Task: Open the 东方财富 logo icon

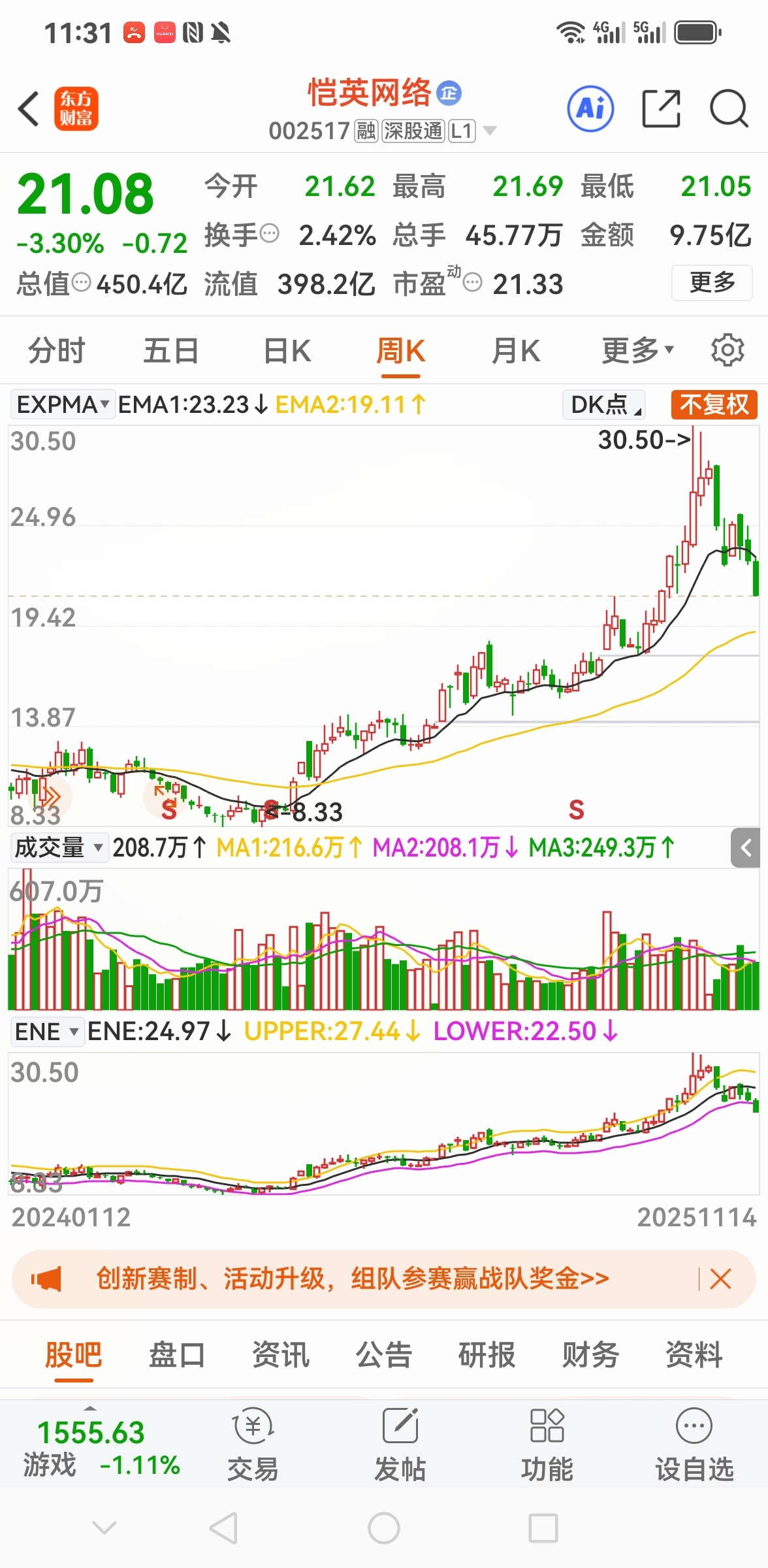Action: click(76, 108)
